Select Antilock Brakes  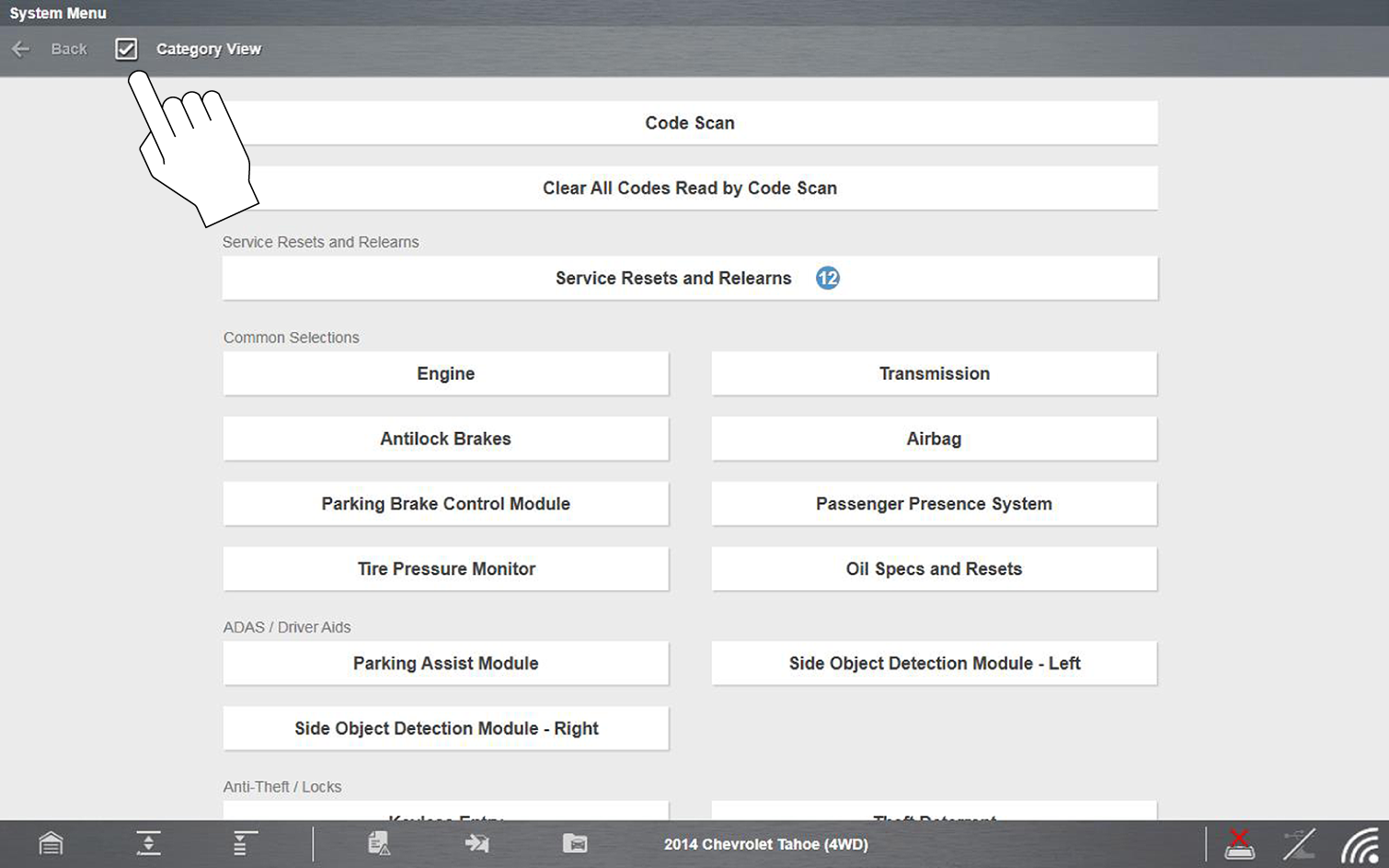point(445,439)
